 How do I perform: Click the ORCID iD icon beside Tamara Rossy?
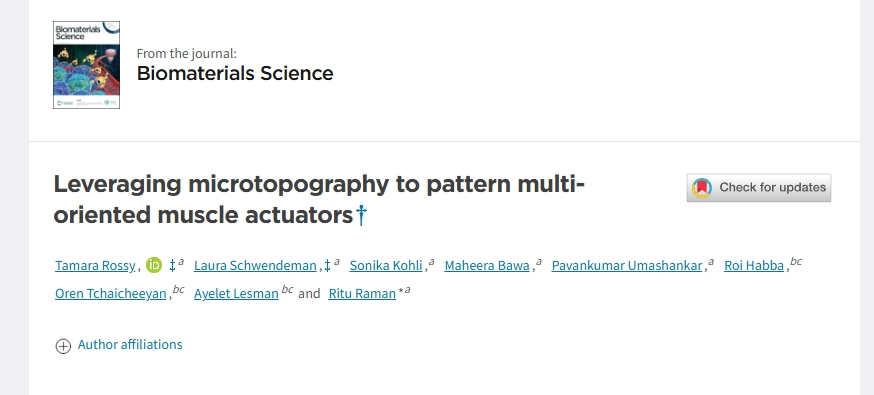(154, 265)
